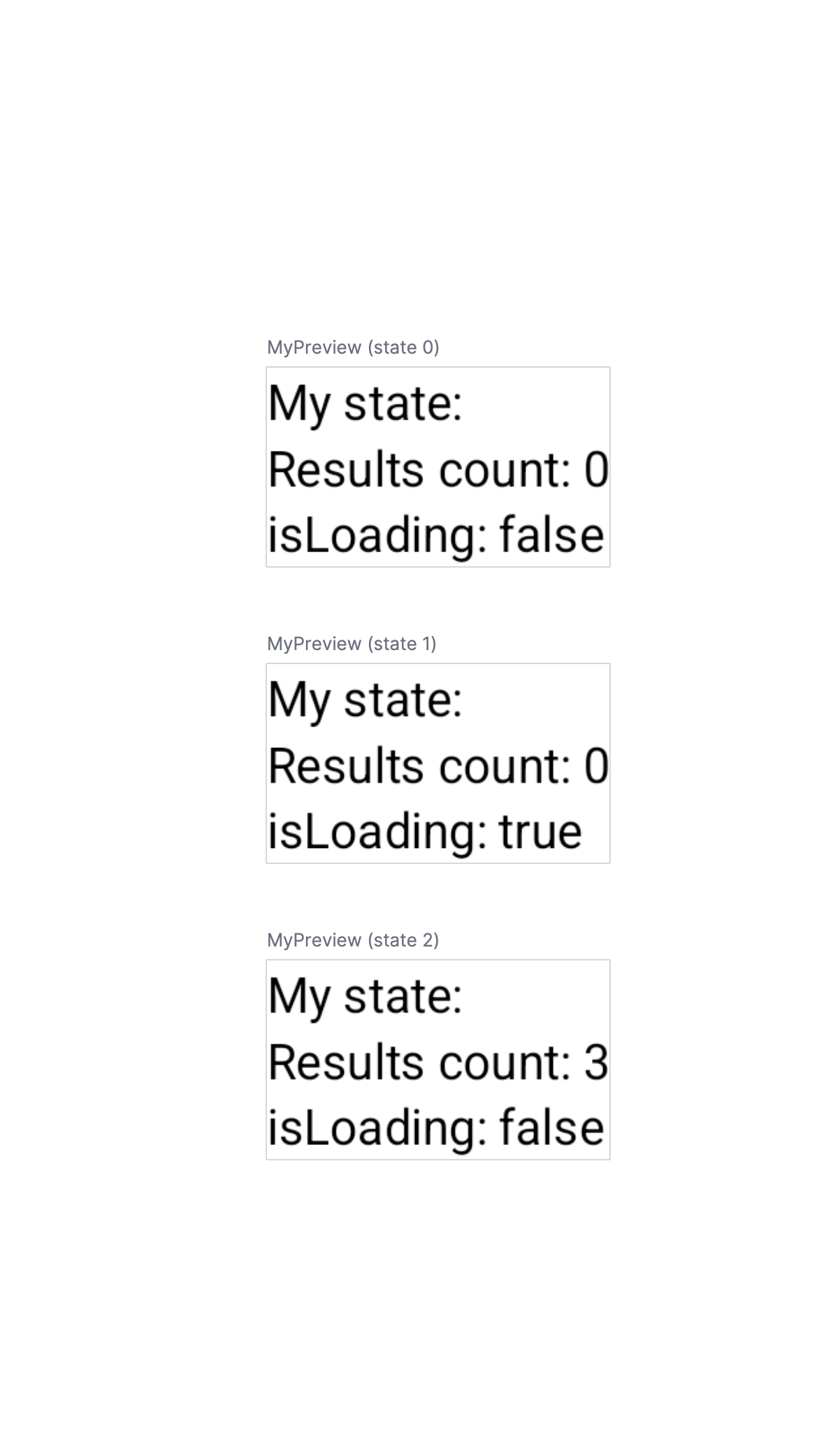Click the word 'false' in state 2 preview
The height and width of the screenshot is (1447, 840).
coord(551,1128)
